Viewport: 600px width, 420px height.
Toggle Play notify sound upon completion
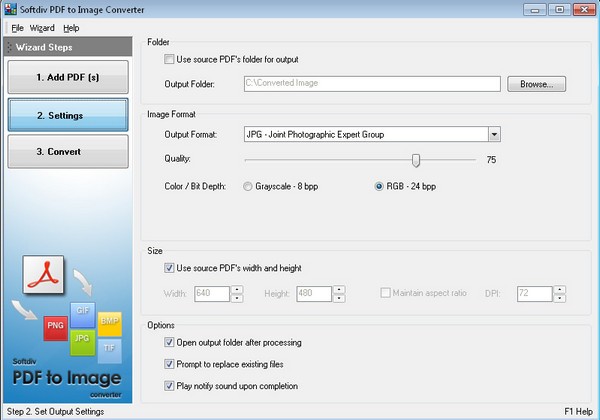click(x=169, y=386)
